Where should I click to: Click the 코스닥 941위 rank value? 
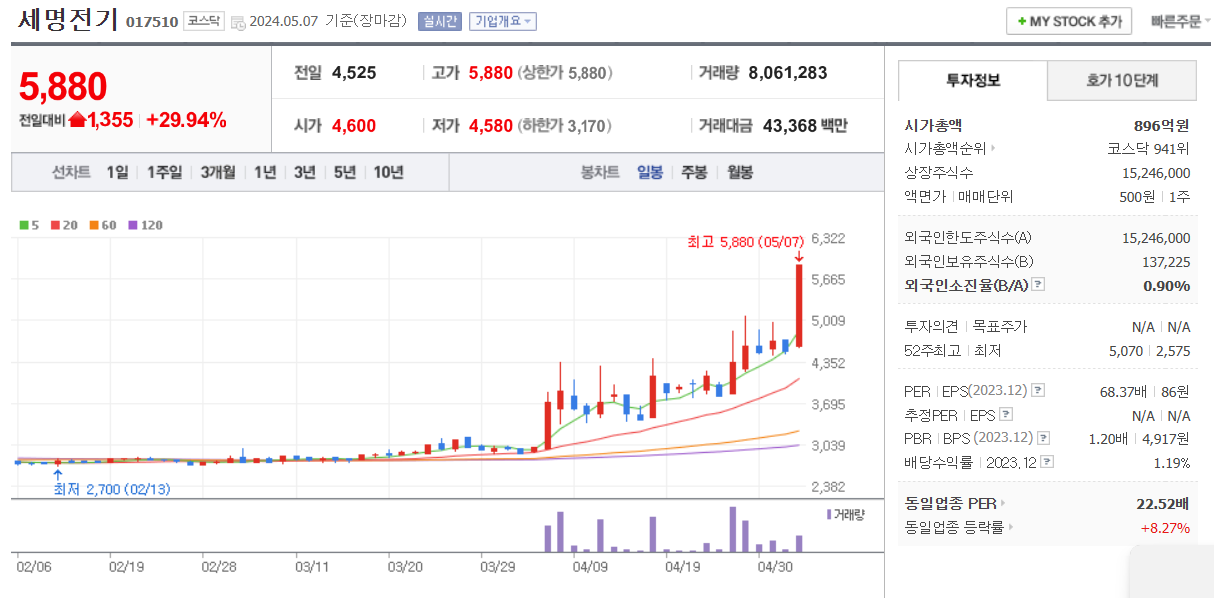coord(1148,149)
